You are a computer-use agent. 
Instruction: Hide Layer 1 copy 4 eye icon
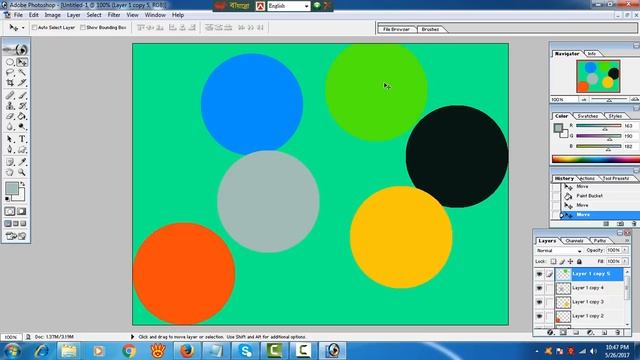coord(539,288)
